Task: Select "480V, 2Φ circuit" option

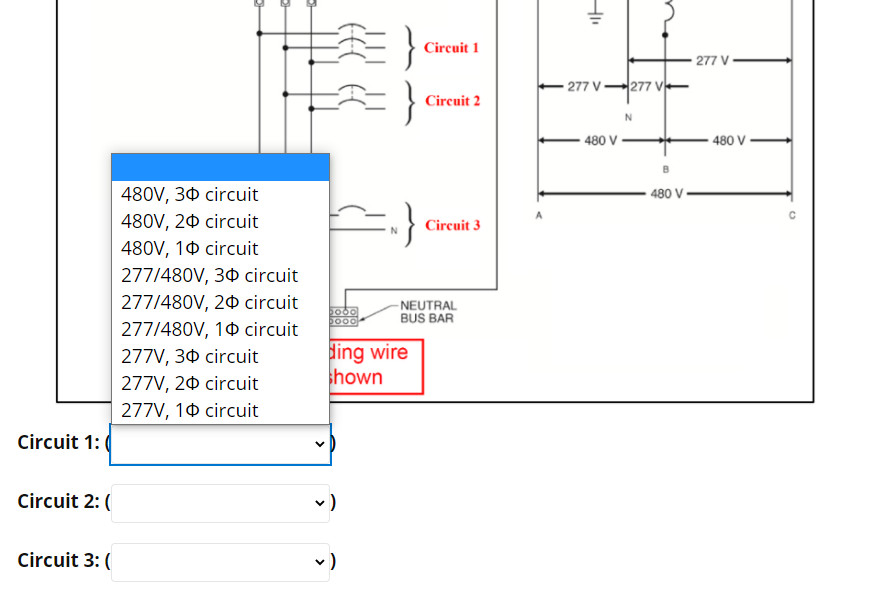Action: pos(189,221)
